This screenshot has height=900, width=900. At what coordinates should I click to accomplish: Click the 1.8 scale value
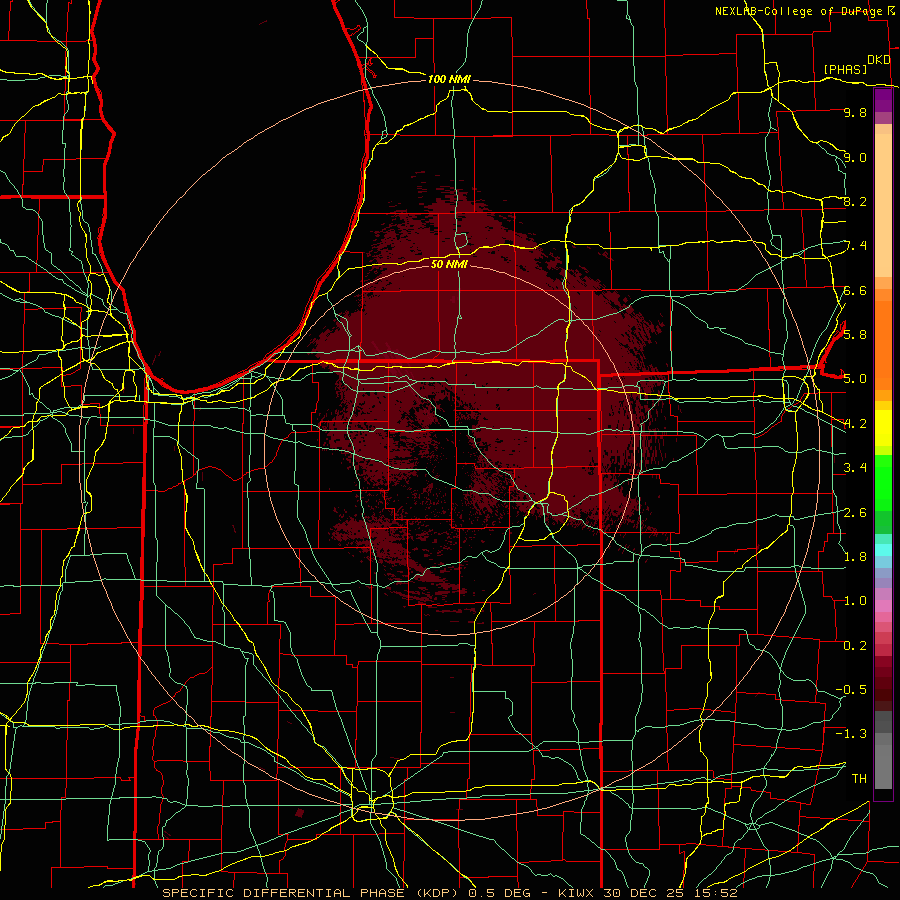(x=855, y=556)
